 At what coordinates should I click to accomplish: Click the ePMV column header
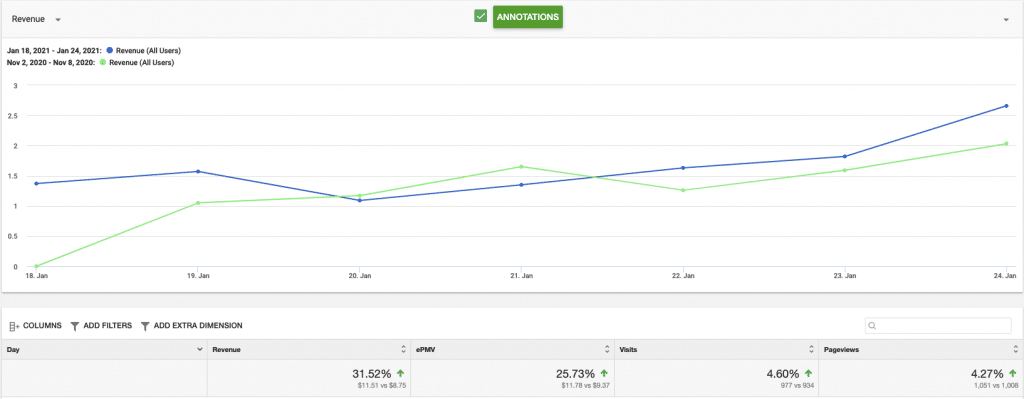pyautogui.click(x=513, y=349)
